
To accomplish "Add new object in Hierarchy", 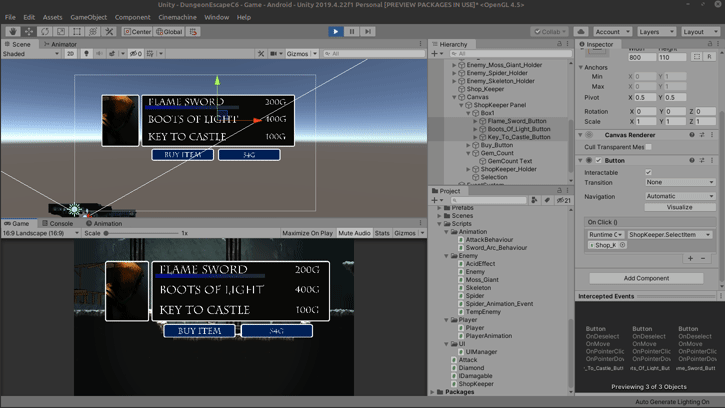I will 437,54.
